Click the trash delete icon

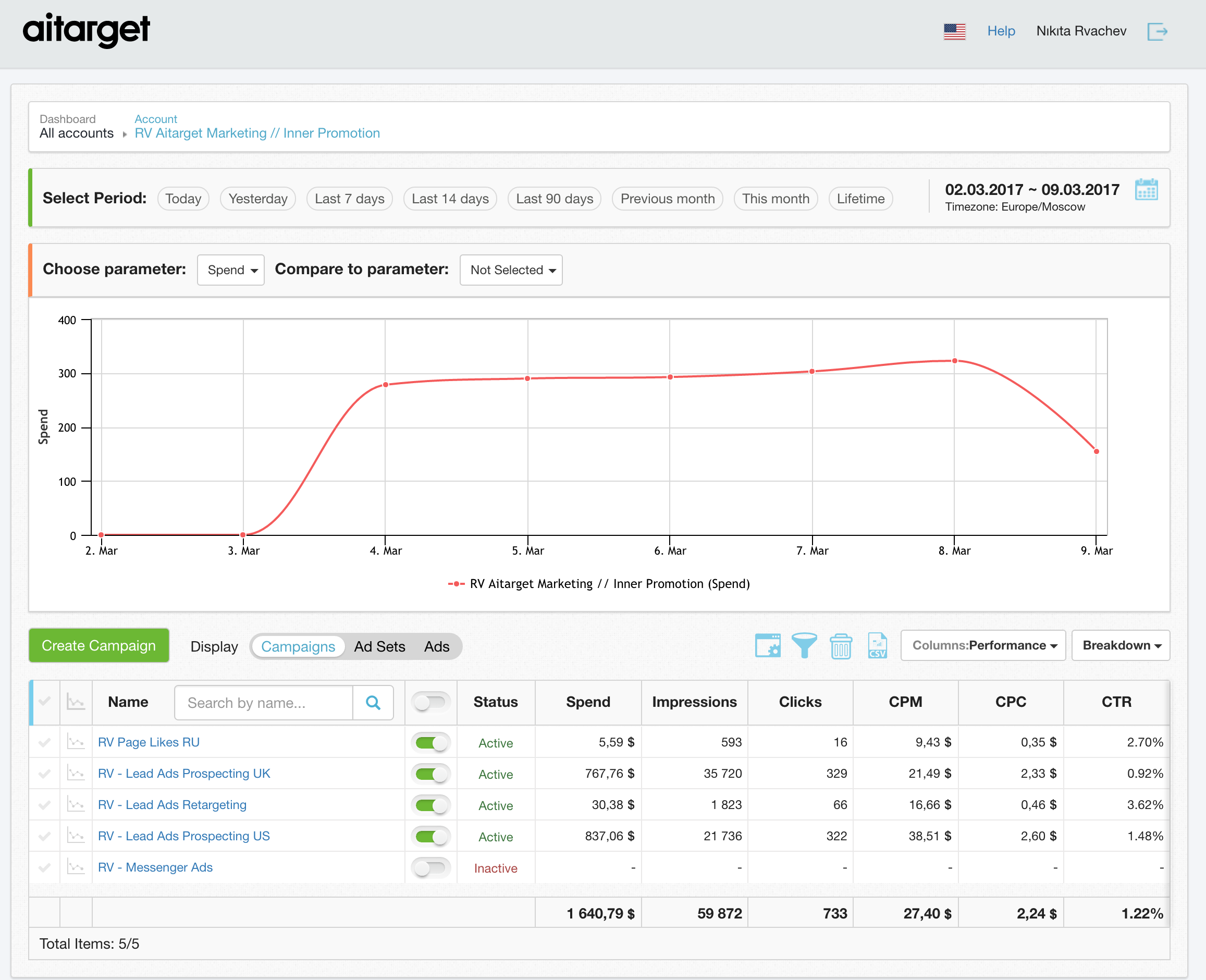pos(841,646)
